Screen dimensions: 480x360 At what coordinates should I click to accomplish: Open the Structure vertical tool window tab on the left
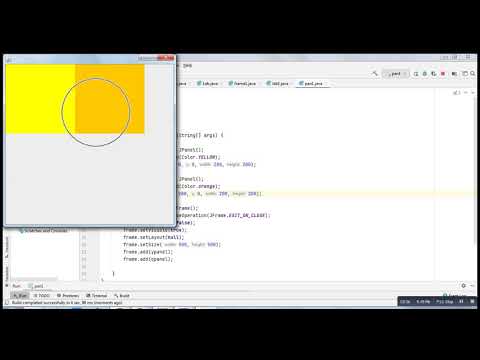(7, 247)
